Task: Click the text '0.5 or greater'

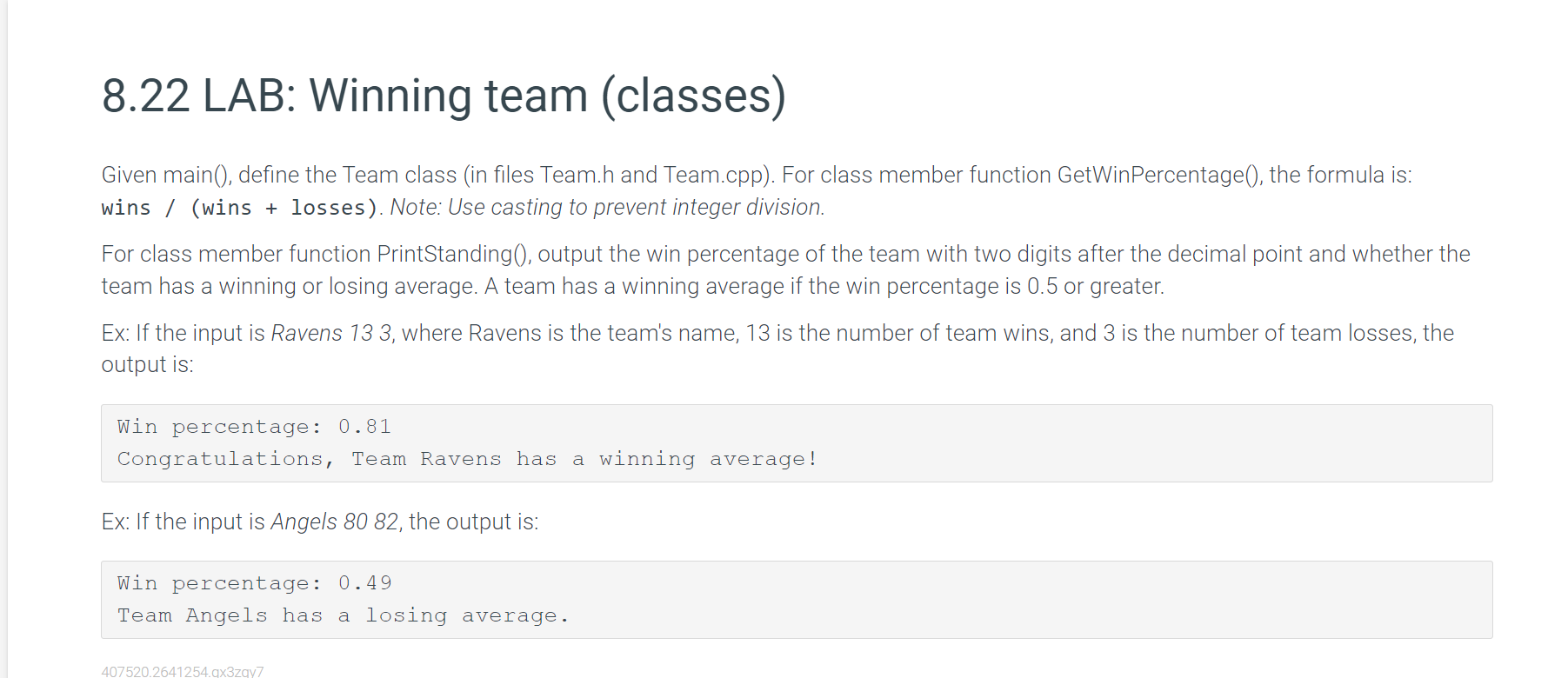Action: [x=1094, y=286]
